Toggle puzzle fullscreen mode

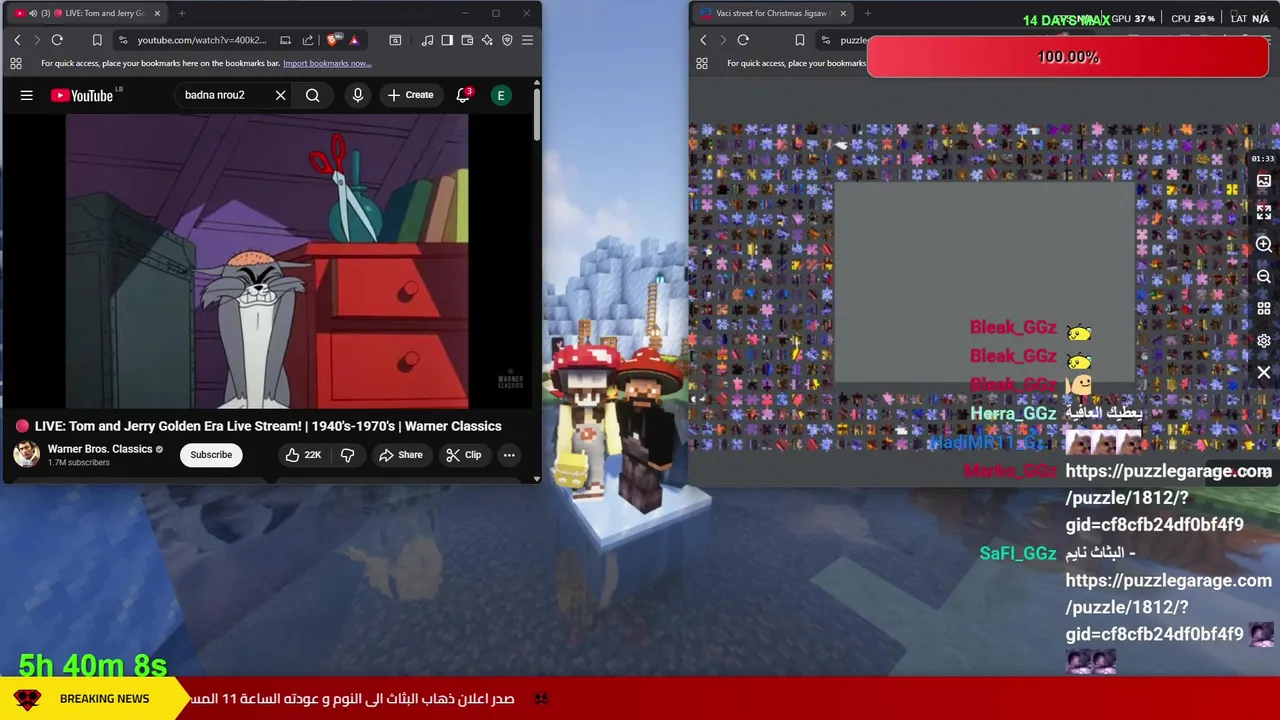[x=1264, y=212]
